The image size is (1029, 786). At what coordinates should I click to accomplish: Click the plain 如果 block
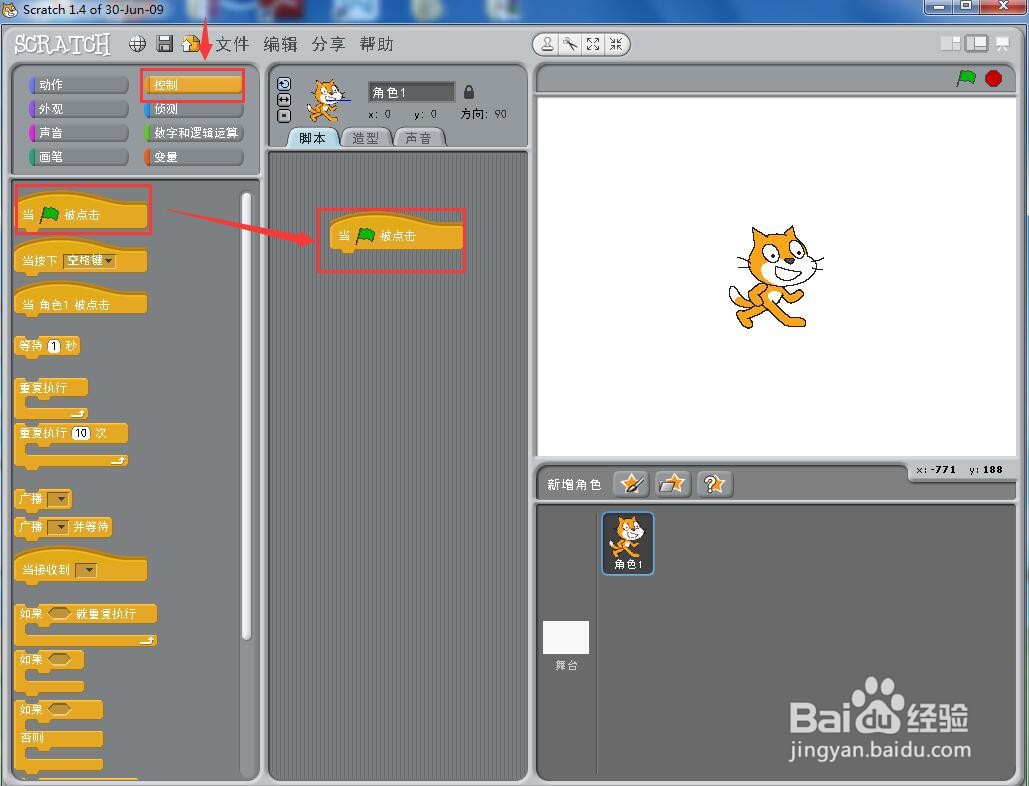[49, 661]
